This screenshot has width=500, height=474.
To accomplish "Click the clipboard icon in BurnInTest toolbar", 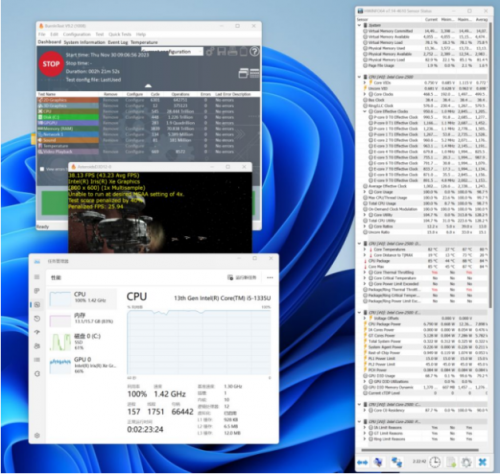I will (x=243, y=51).
